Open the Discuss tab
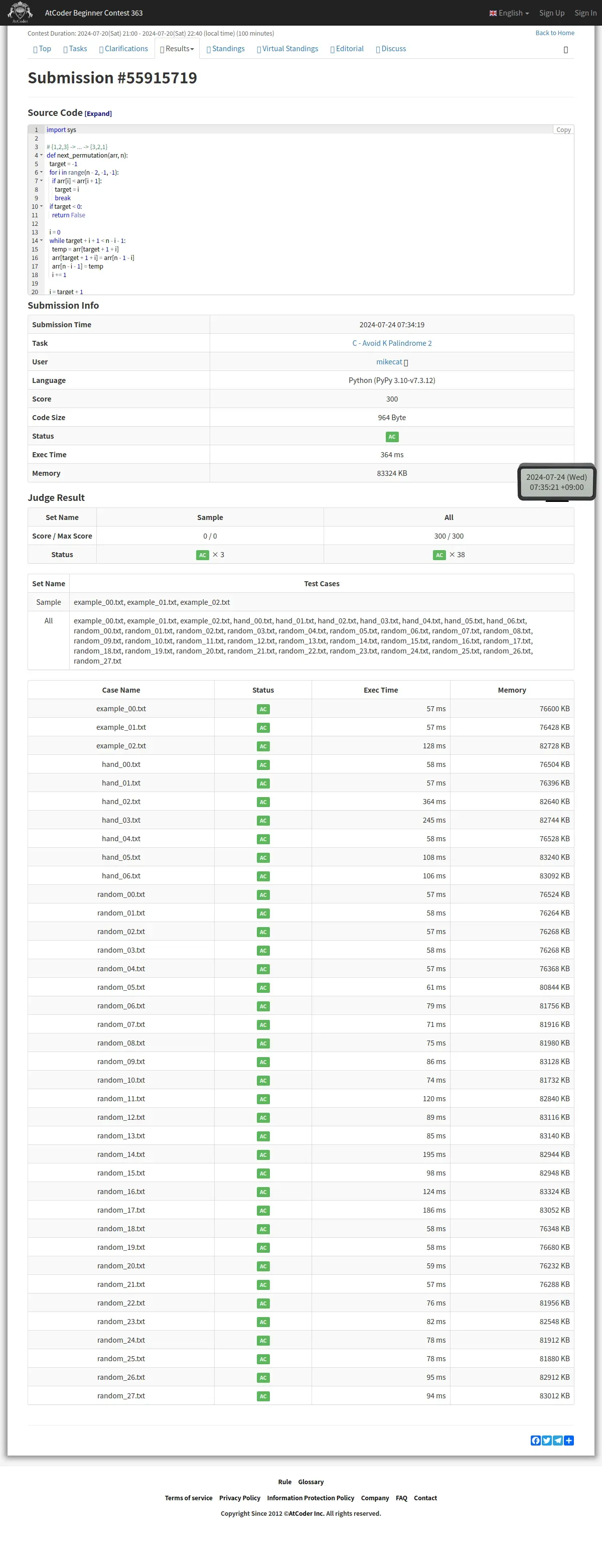 (x=391, y=49)
